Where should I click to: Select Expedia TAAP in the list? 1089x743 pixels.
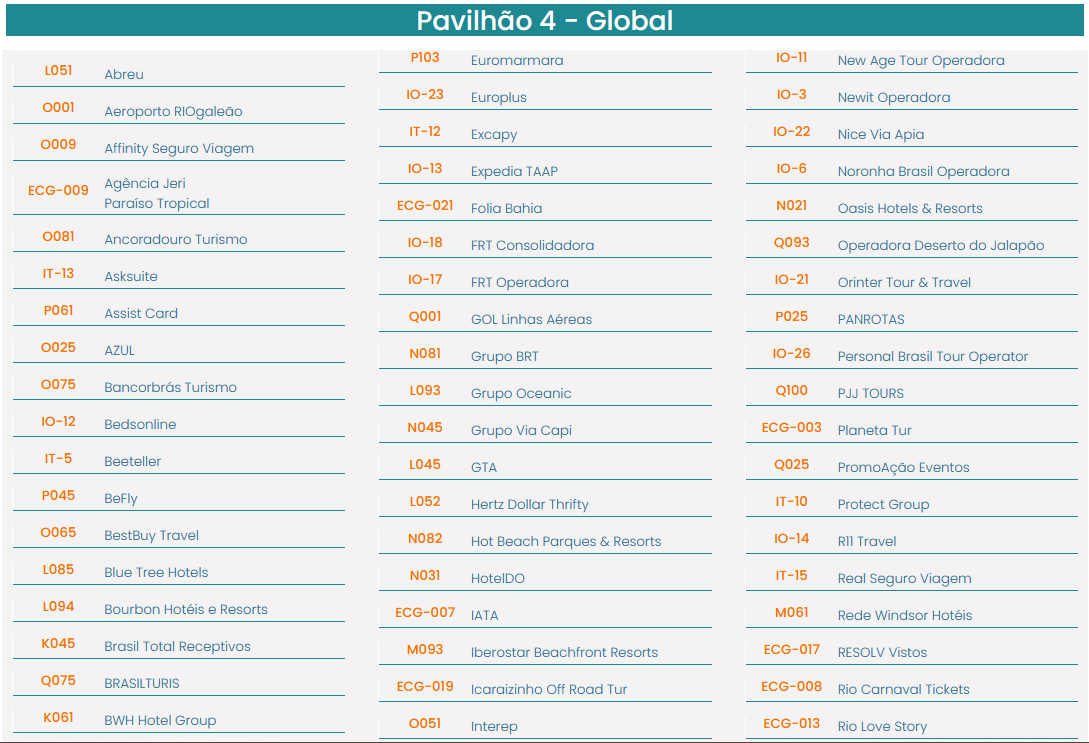click(x=514, y=172)
